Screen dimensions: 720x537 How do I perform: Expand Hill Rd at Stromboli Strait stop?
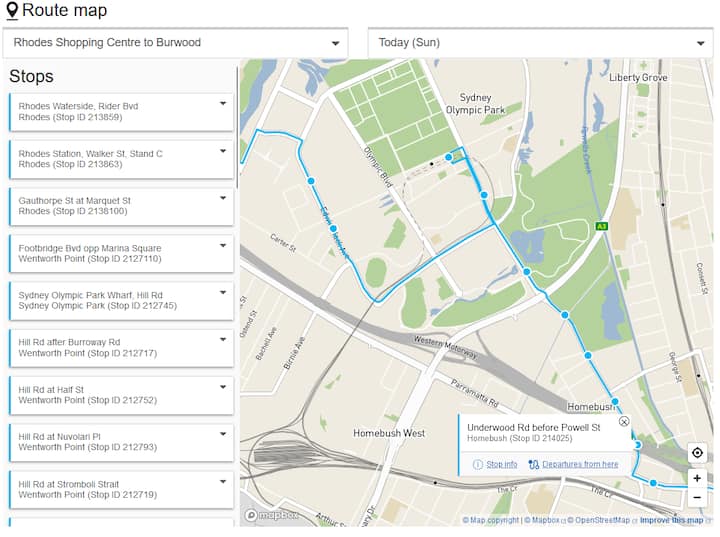pos(223,481)
